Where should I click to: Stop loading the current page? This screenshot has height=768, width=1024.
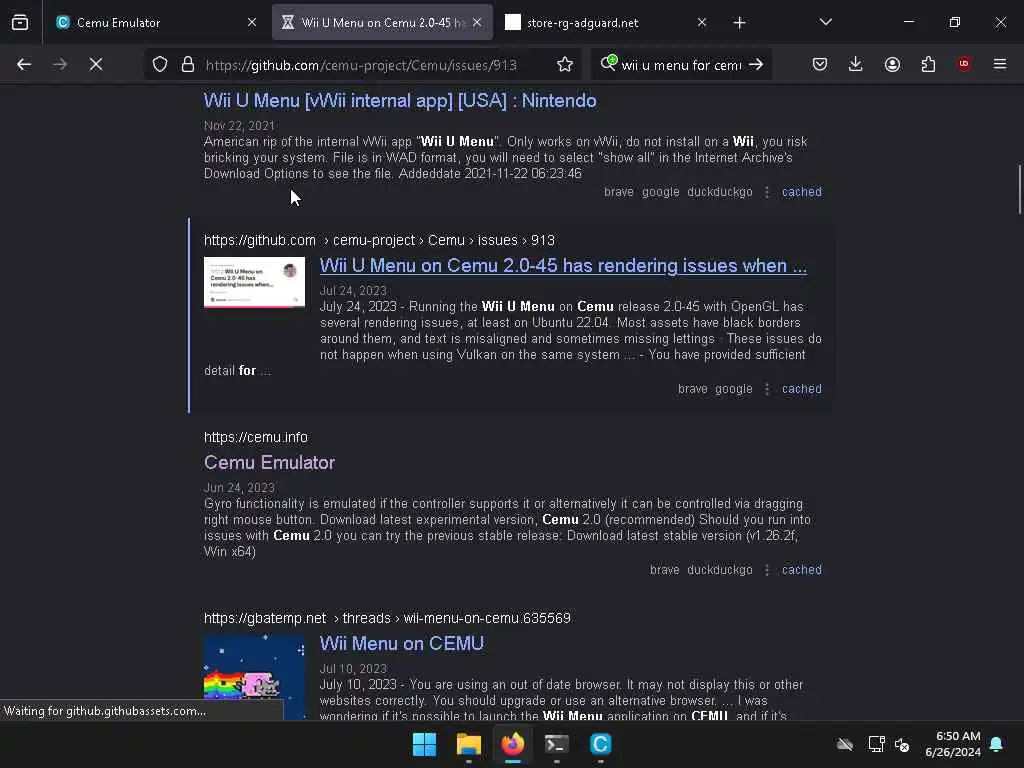(95, 64)
